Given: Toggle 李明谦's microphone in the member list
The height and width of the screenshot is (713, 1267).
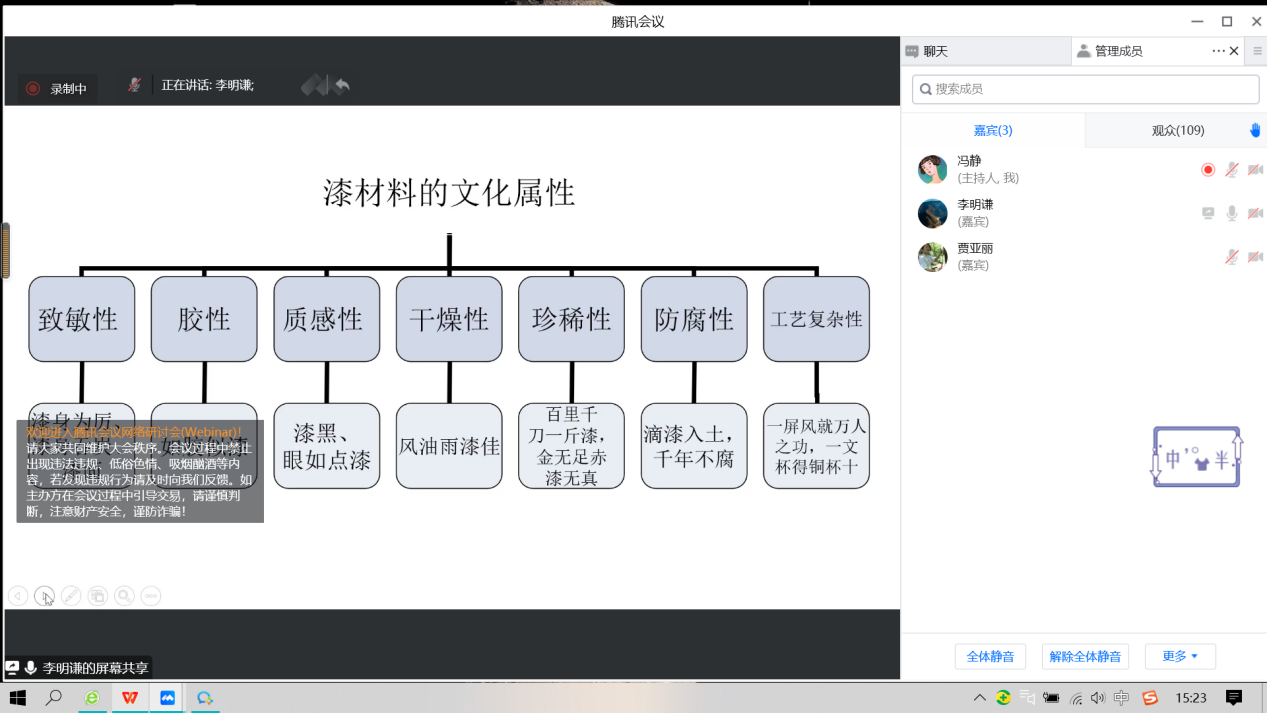Looking at the screenshot, I should pyautogui.click(x=1232, y=213).
